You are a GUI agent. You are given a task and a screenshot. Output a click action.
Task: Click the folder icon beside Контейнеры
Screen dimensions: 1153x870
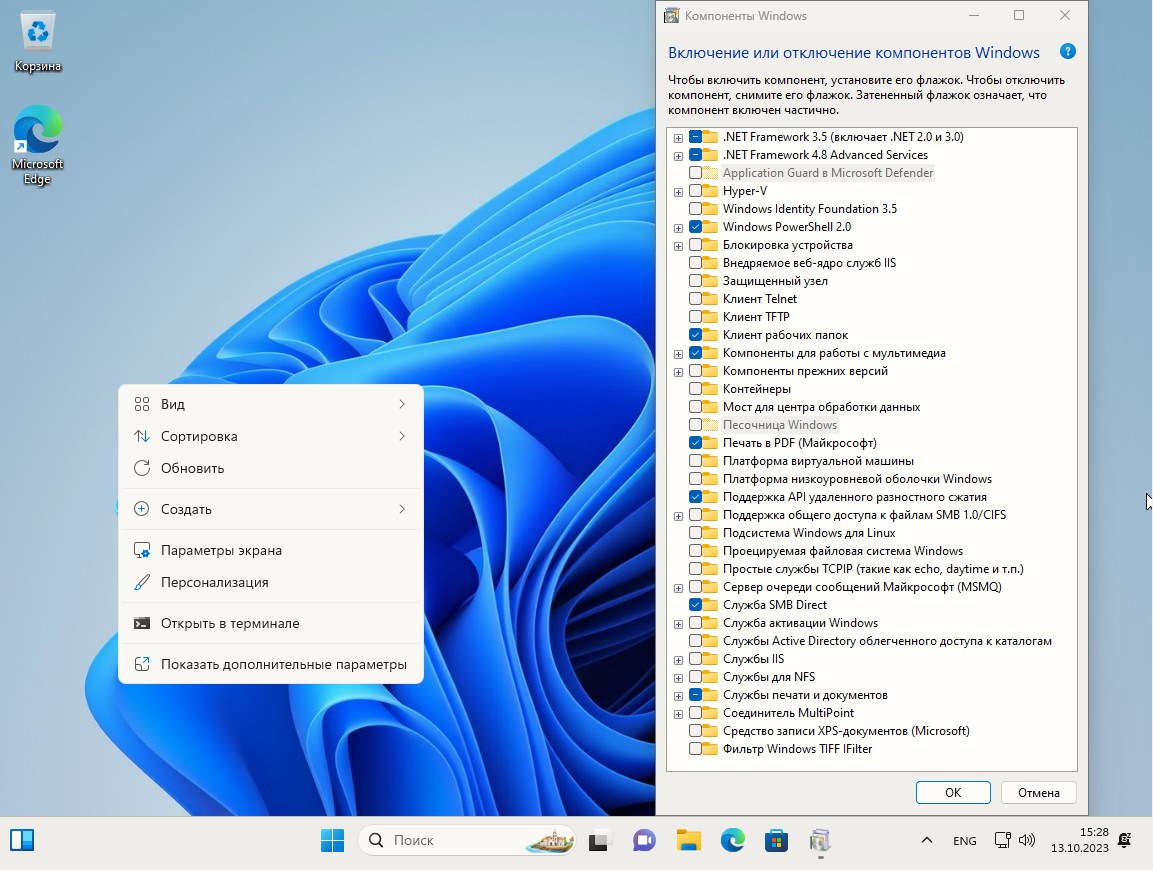pyautogui.click(x=710, y=388)
